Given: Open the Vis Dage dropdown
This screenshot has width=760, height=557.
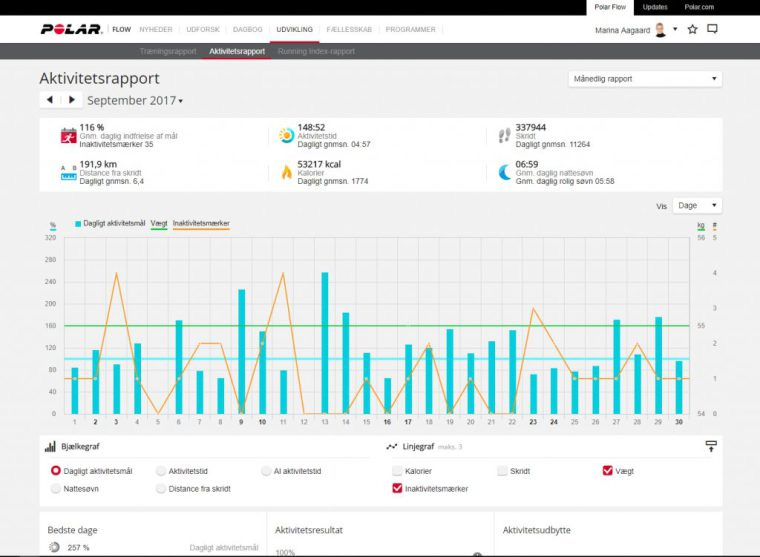Looking at the screenshot, I should click(697, 206).
